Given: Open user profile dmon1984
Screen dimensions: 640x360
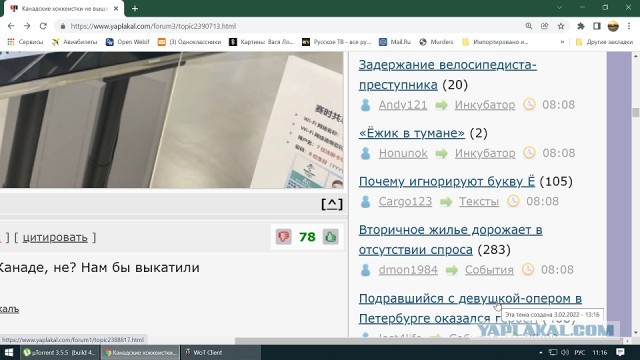Looking at the screenshot, I should pos(408,270).
